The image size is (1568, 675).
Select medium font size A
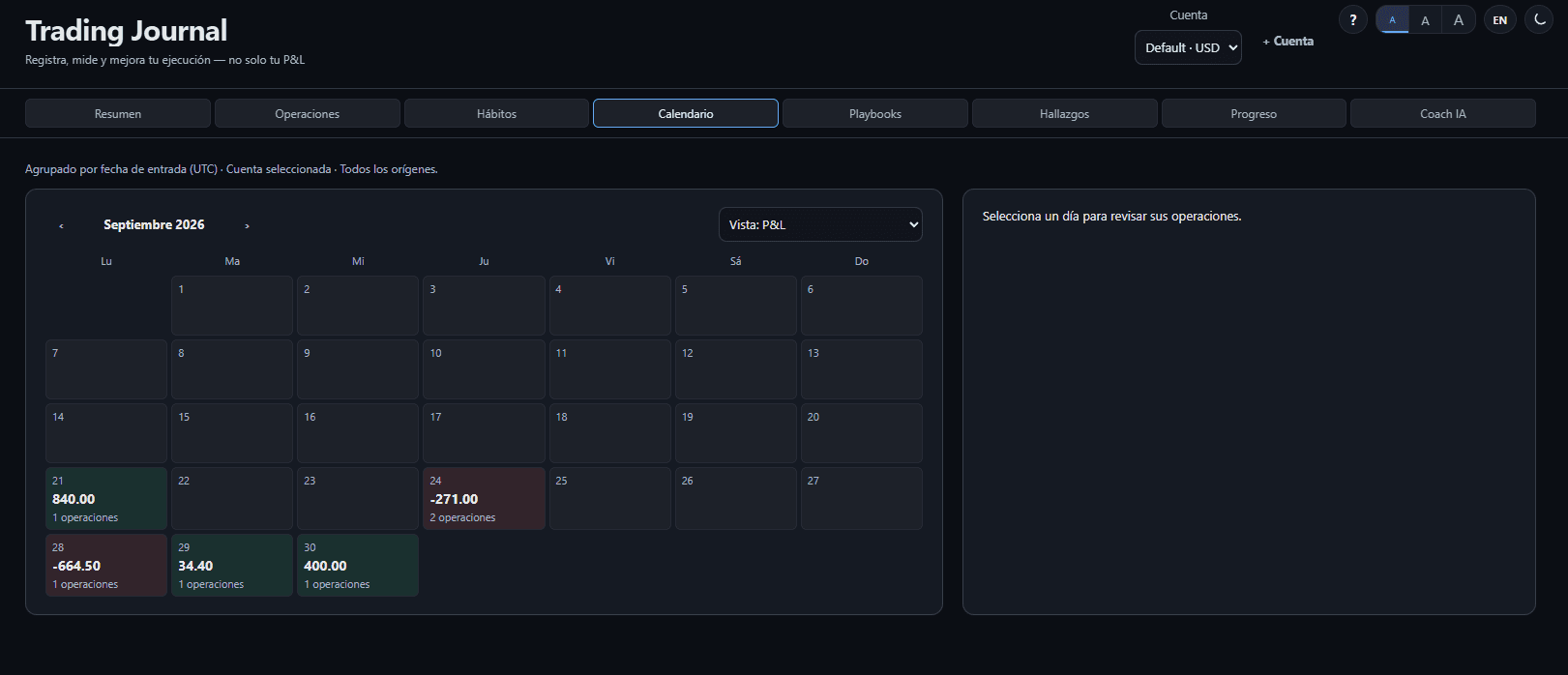pyautogui.click(x=1425, y=19)
